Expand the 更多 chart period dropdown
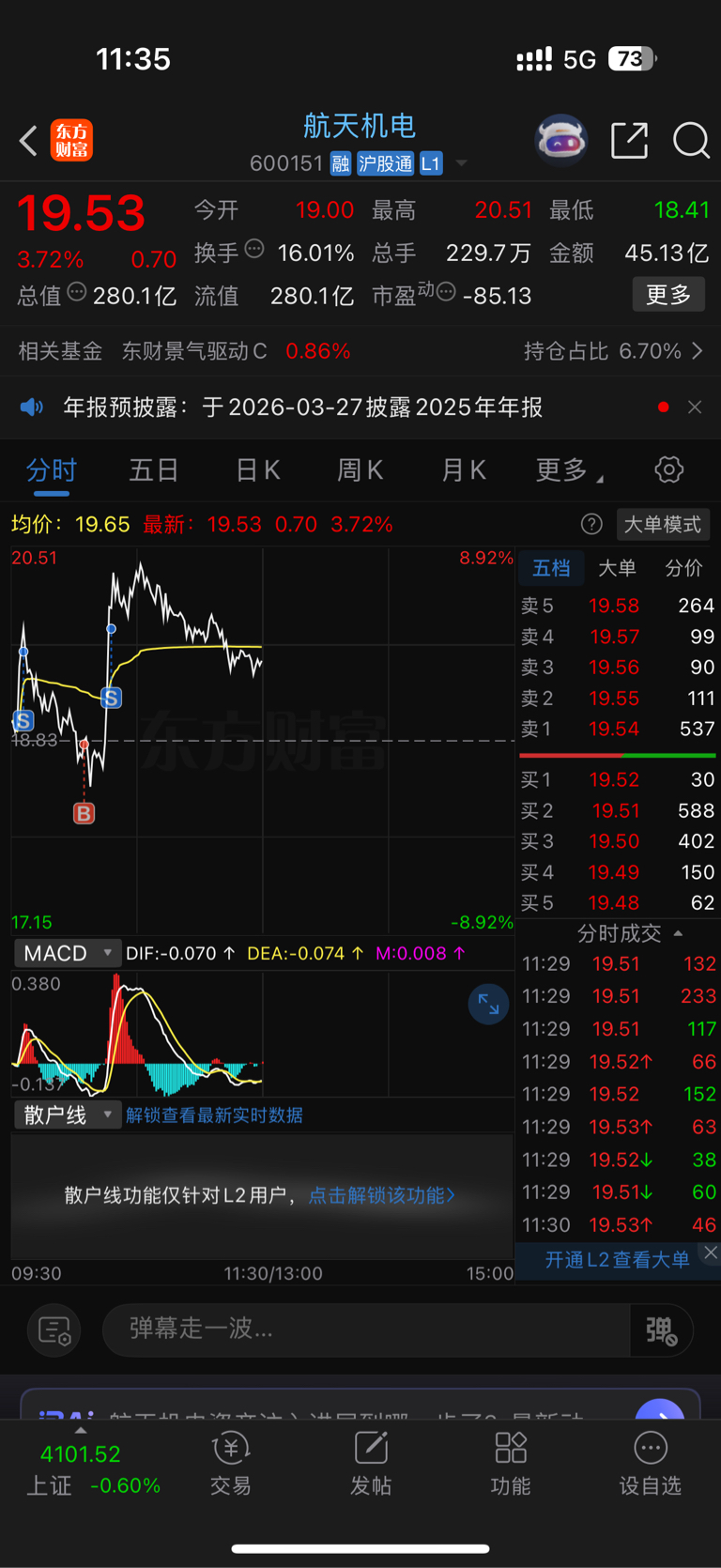Viewport: 721px width, 1568px height. (x=568, y=469)
